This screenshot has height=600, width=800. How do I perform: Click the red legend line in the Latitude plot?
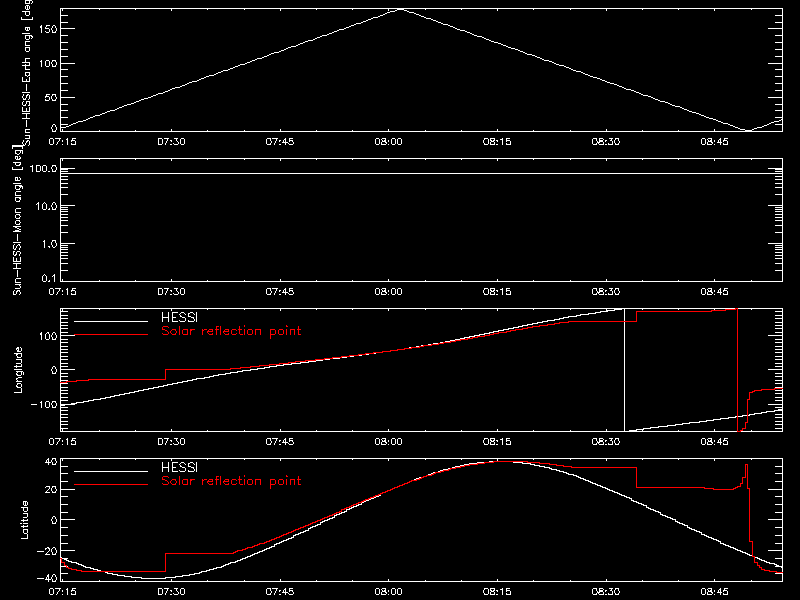point(111,485)
